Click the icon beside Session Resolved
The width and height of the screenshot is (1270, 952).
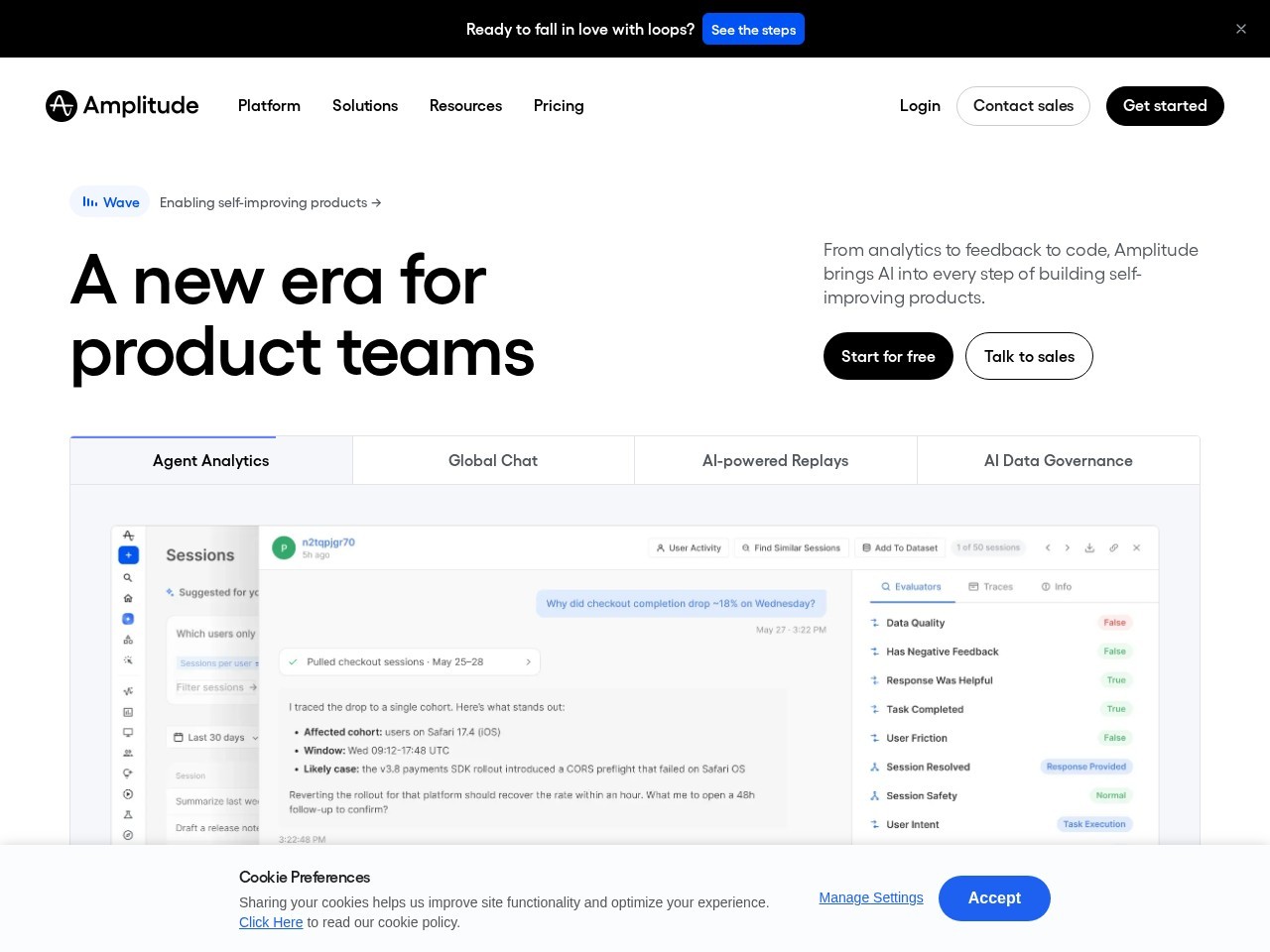click(x=874, y=767)
